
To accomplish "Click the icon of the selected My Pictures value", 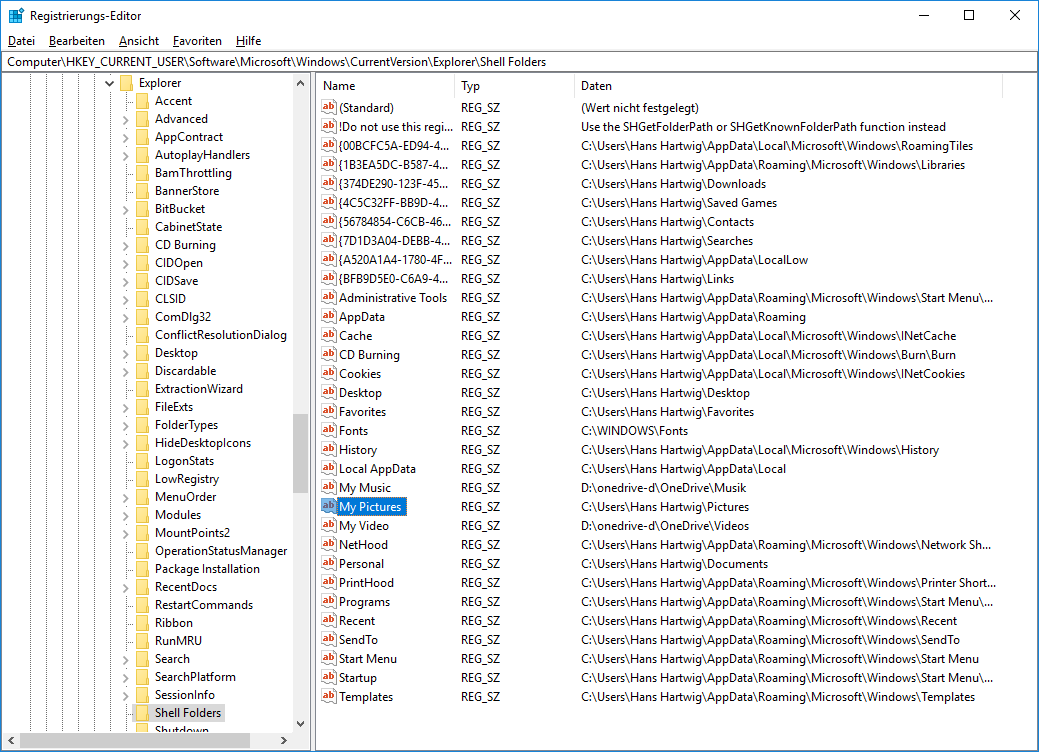I will (x=329, y=506).
